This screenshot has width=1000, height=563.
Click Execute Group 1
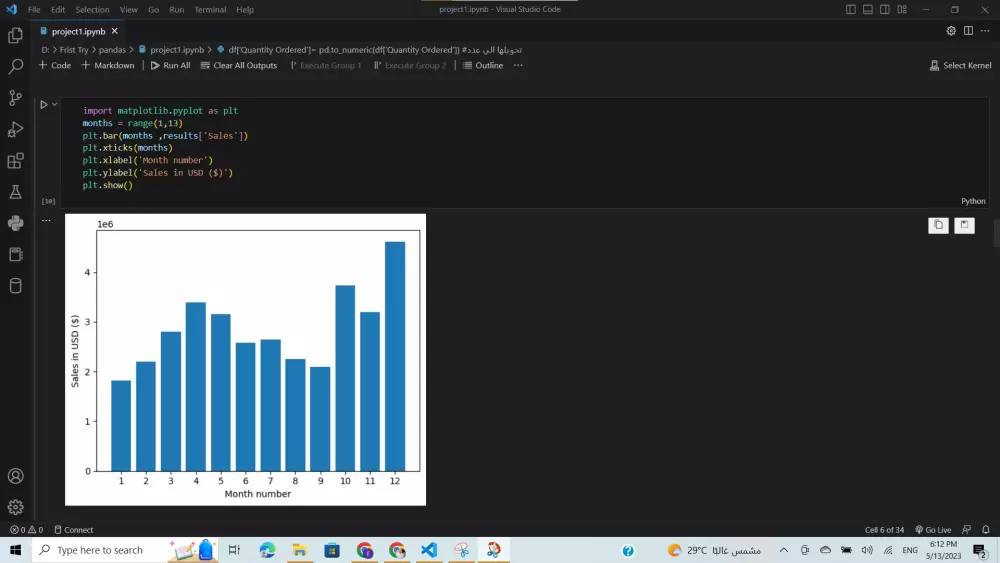coord(326,65)
